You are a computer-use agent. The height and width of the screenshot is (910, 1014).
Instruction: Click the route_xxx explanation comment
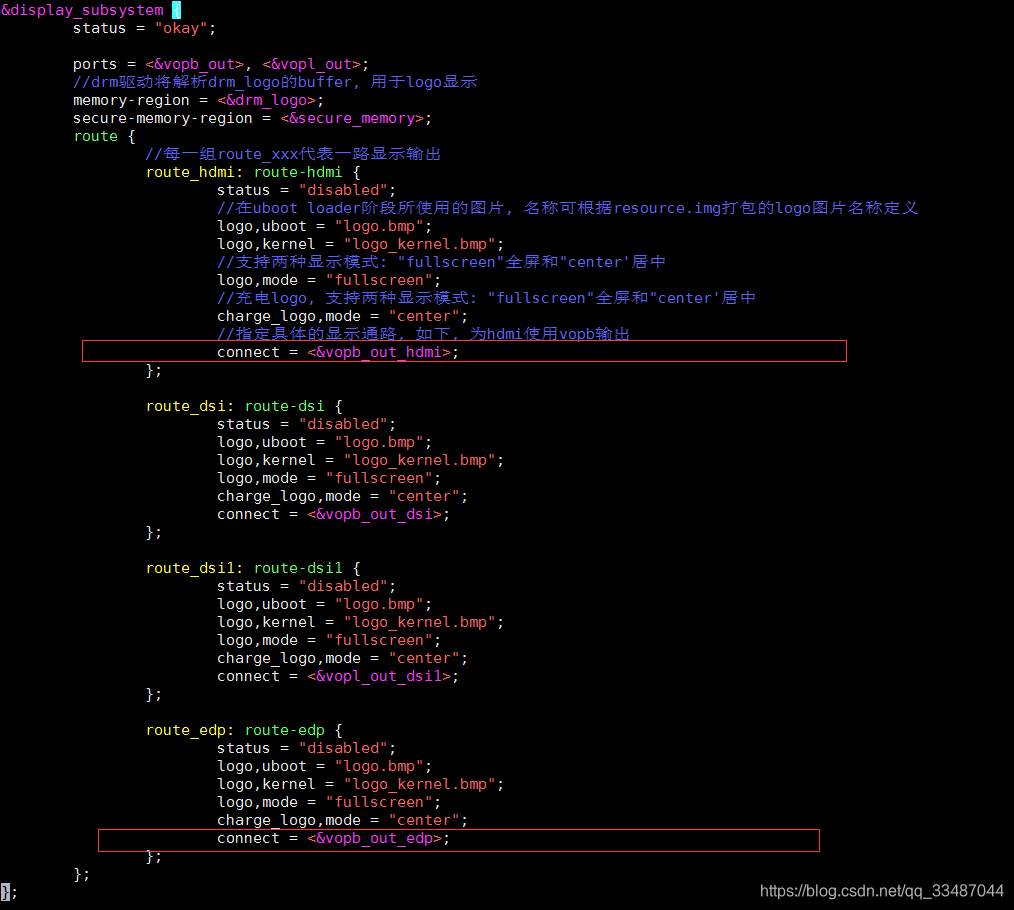coord(293,154)
